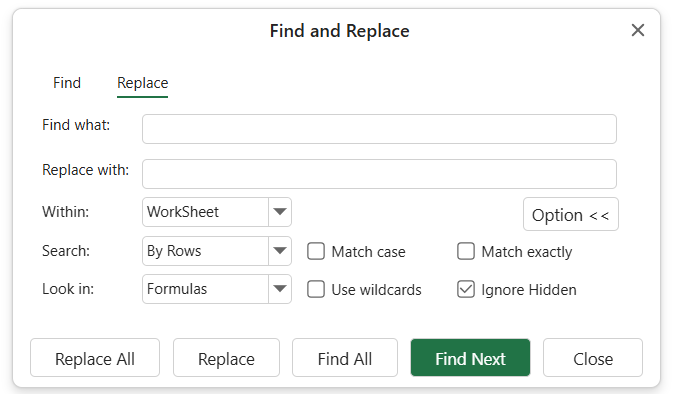675x394 pixels.
Task: Click the Close button
Action: [593, 358]
